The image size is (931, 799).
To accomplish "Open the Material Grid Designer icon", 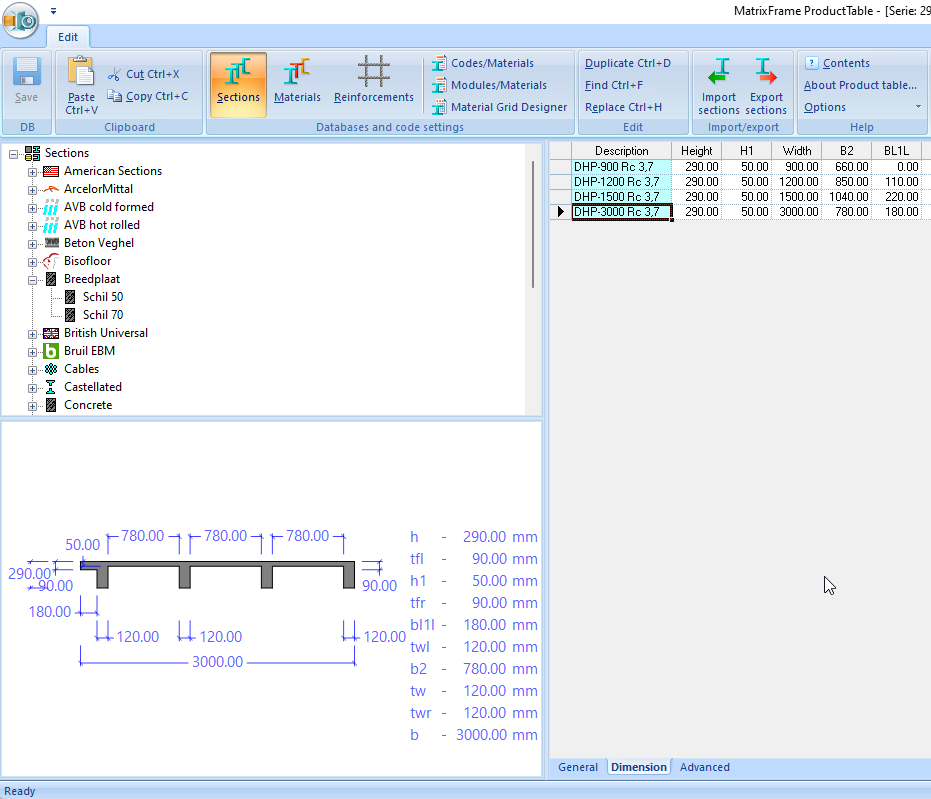I will [x=439, y=107].
